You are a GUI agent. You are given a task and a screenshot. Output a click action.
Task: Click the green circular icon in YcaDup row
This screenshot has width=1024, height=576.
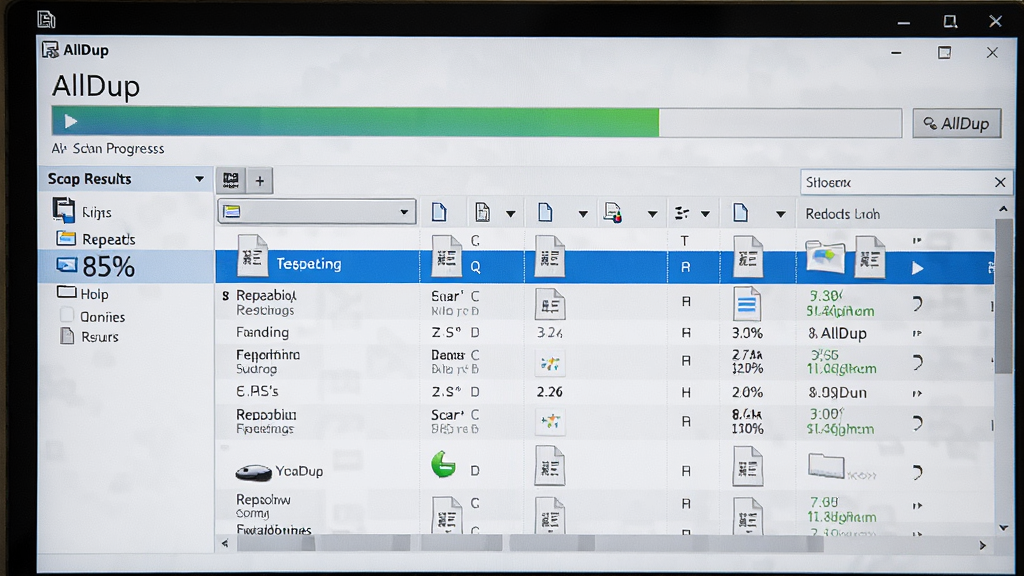[x=443, y=464]
